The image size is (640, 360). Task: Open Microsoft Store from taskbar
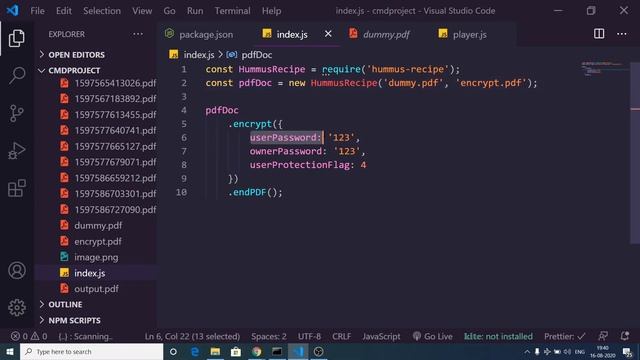236,351
